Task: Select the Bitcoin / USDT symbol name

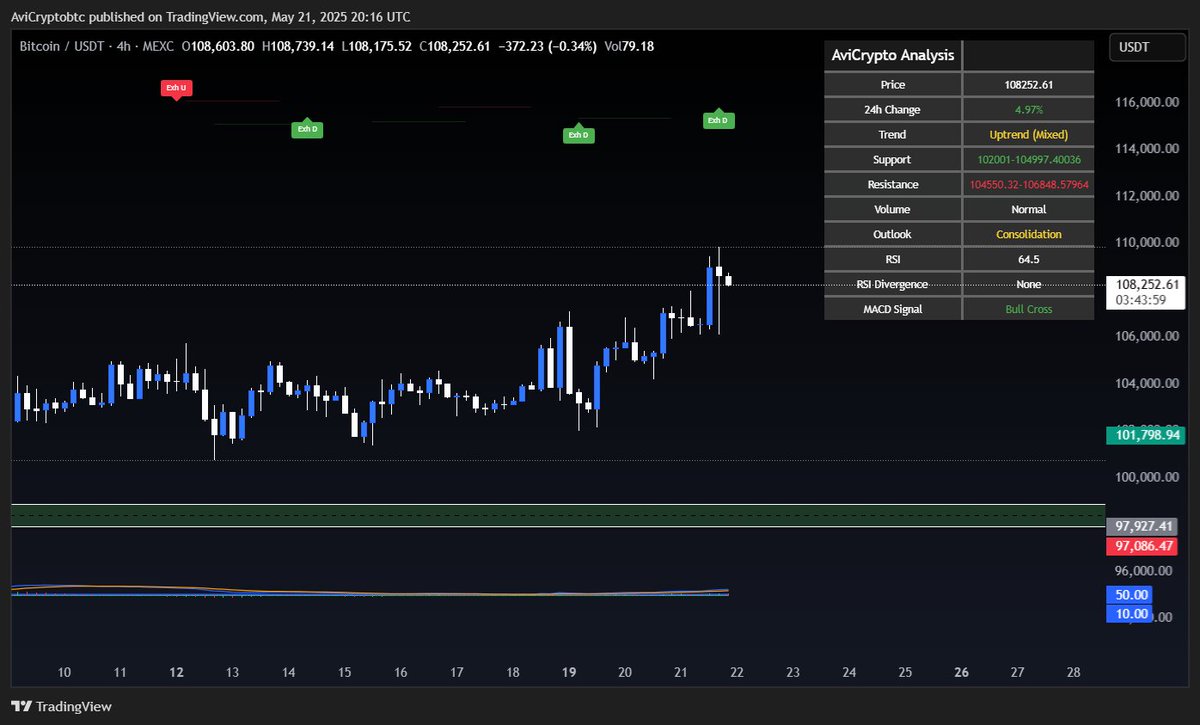Action: pyautogui.click(x=60, y=46)
